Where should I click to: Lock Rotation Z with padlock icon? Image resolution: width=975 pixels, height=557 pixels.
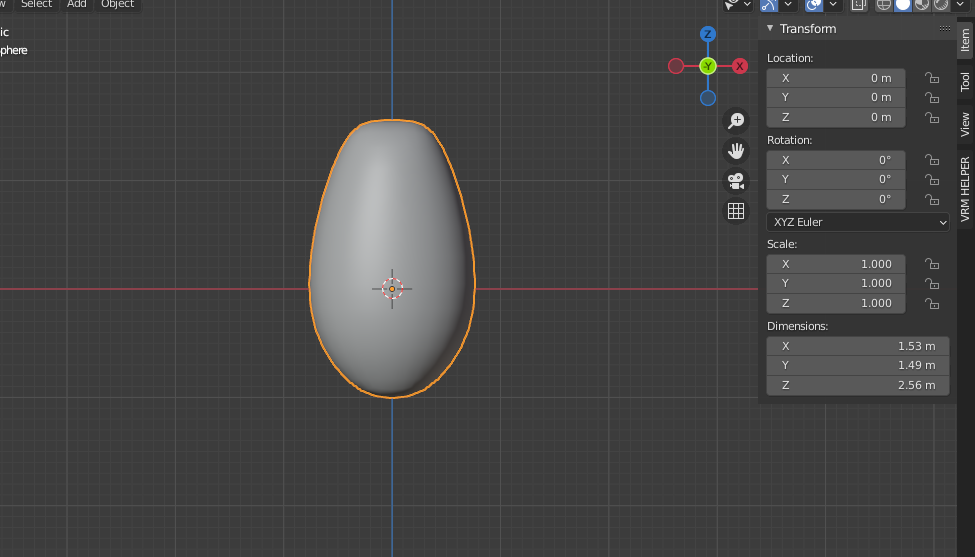[x=931, y=200]
